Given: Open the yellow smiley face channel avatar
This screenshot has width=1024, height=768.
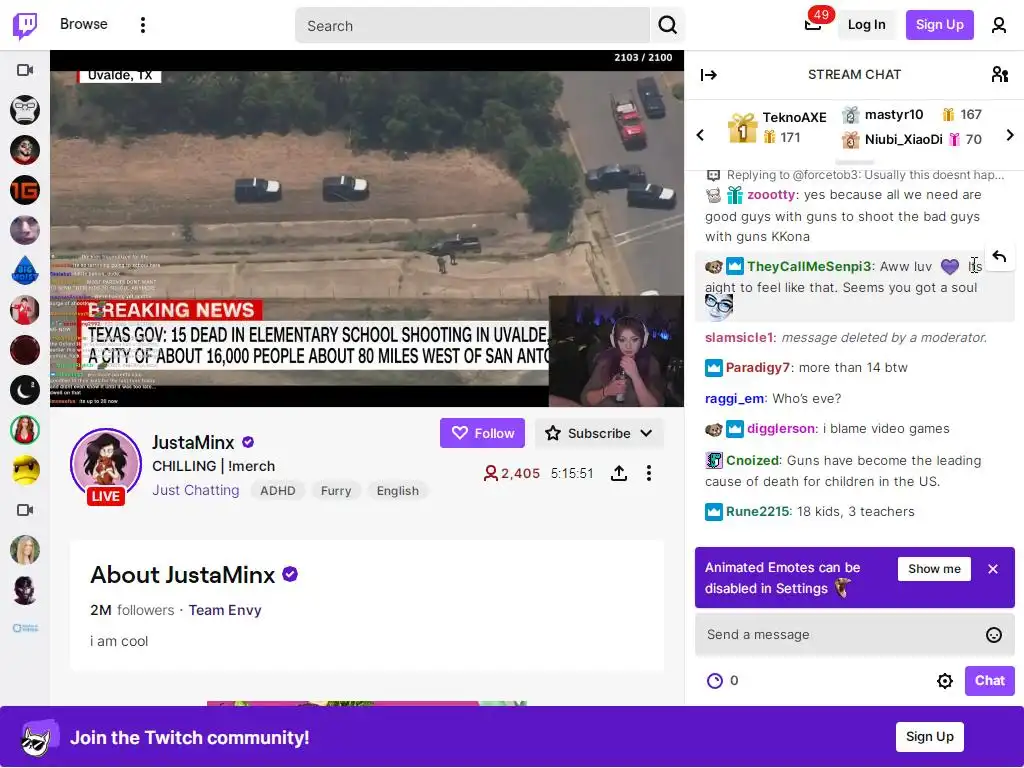Looking at the screenshot, I should (25, 470).
